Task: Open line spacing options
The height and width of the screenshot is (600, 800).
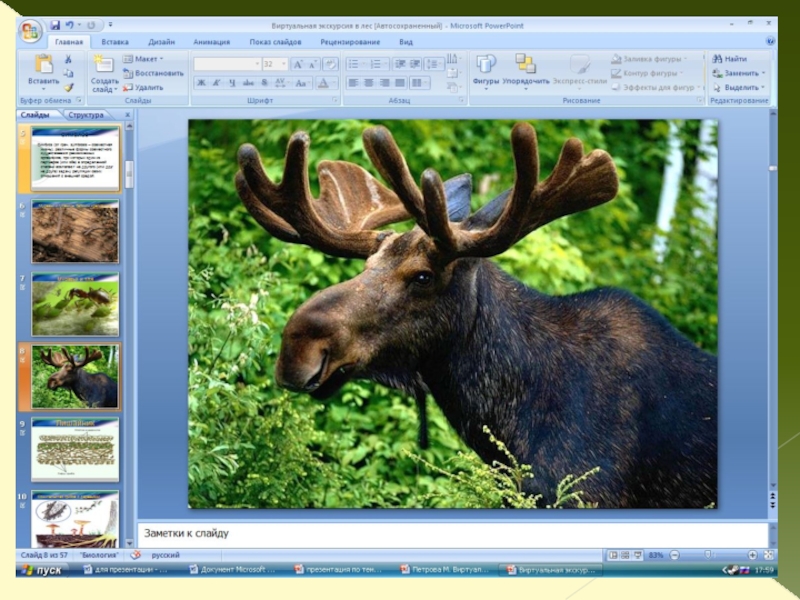Action: click(x=434, y=64)
